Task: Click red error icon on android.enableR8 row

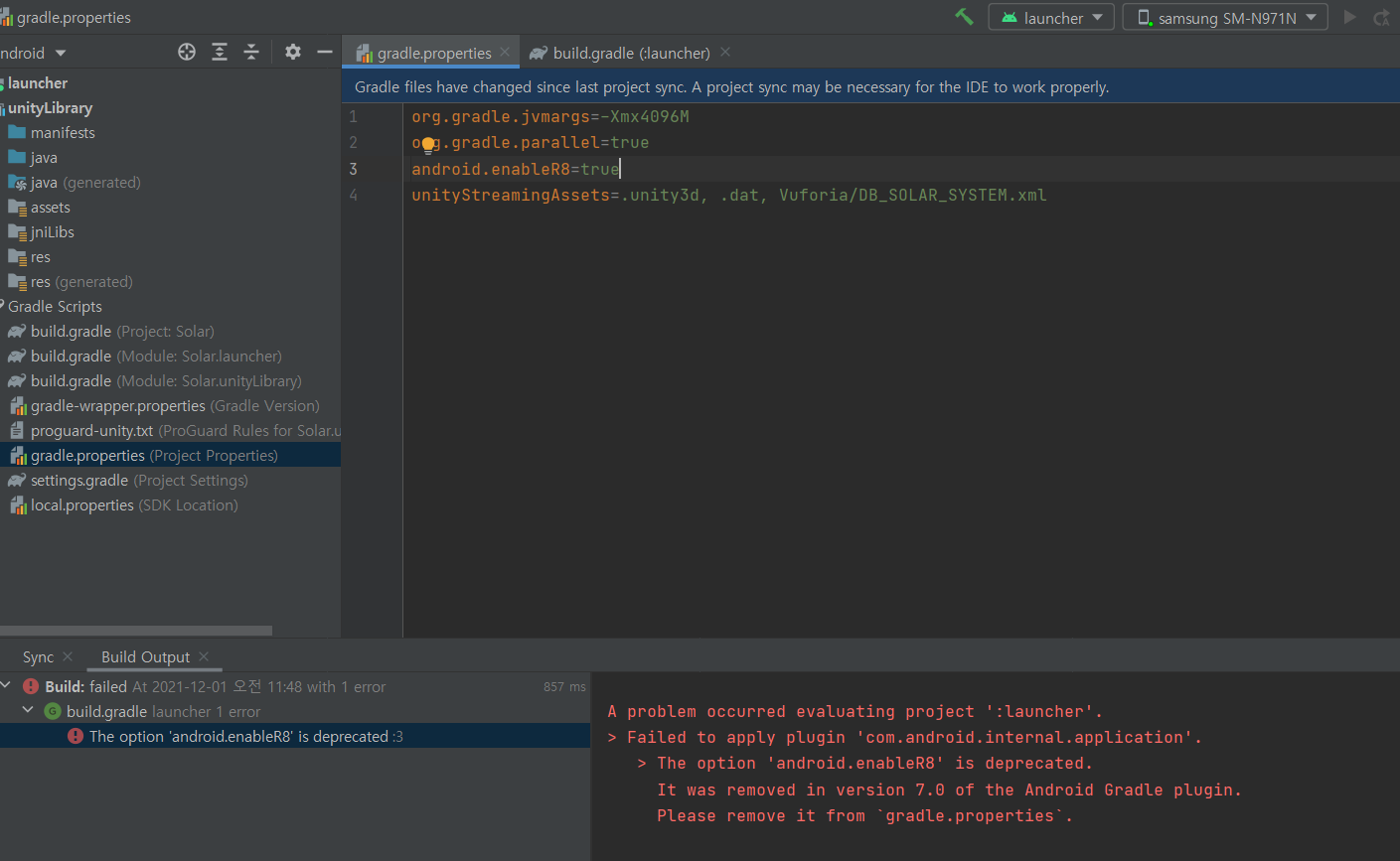Action: click(76, 736)
